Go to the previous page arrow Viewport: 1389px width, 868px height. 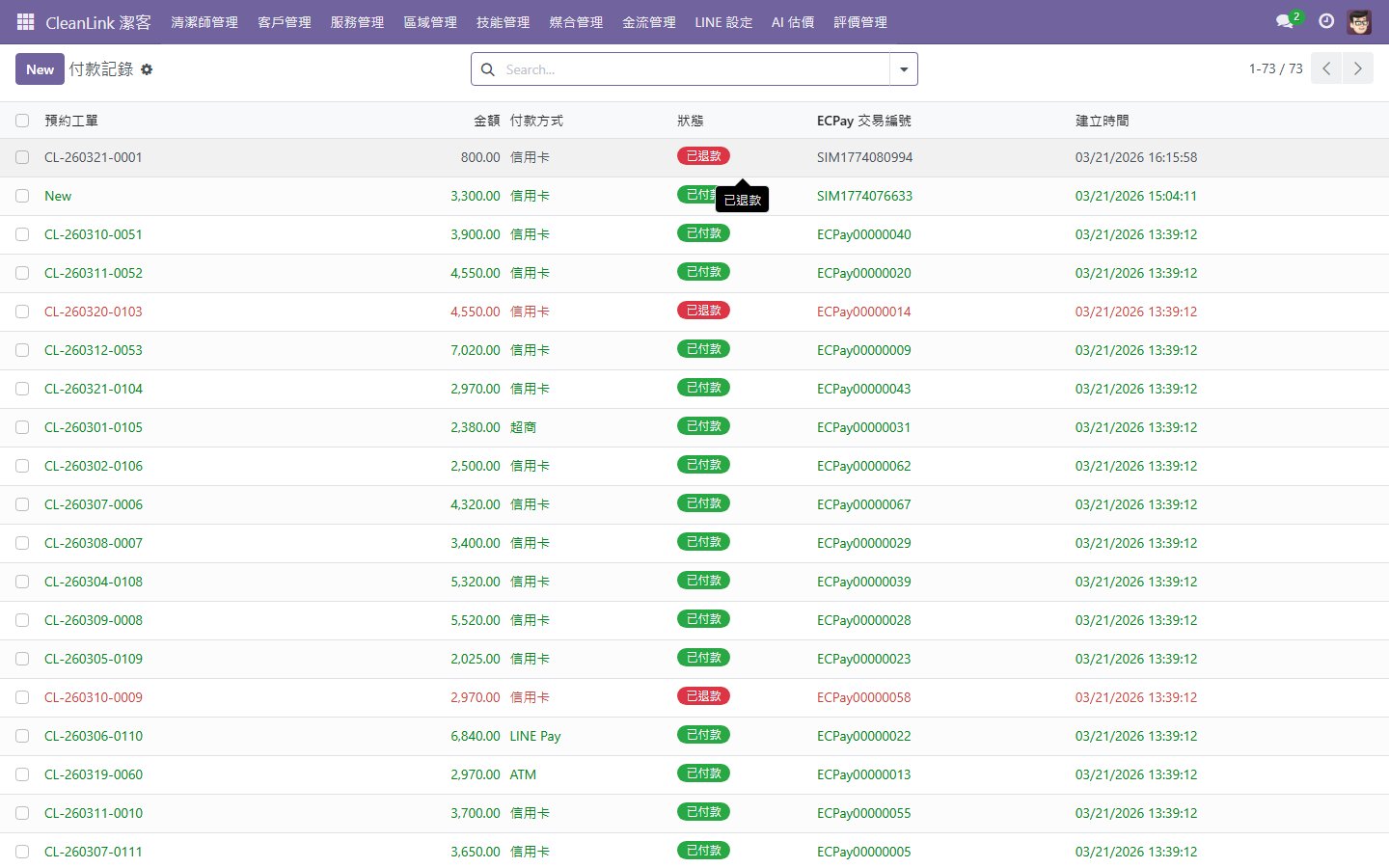coord(1326,68)
